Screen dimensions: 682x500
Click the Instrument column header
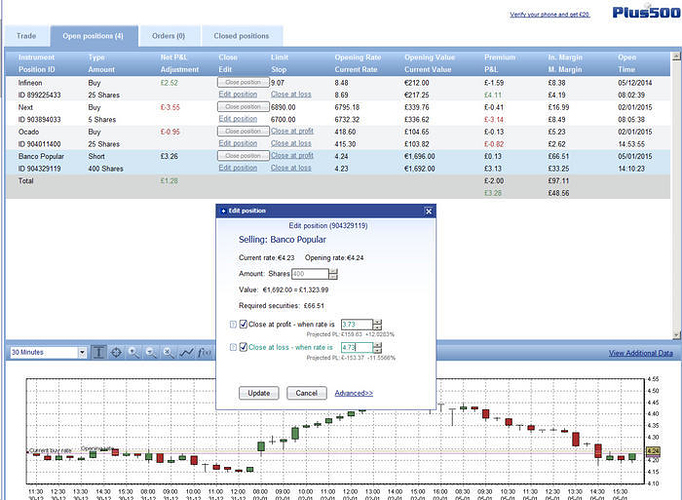[x=37, y=57]
